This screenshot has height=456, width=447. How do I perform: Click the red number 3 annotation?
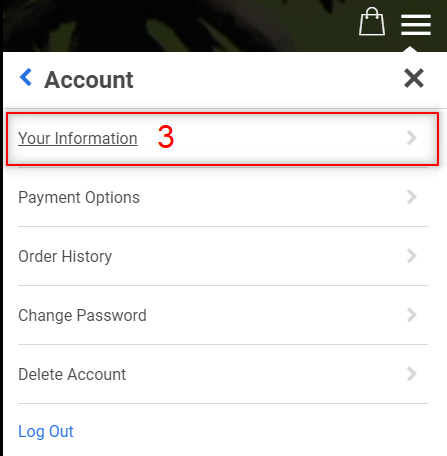point(166,137)
